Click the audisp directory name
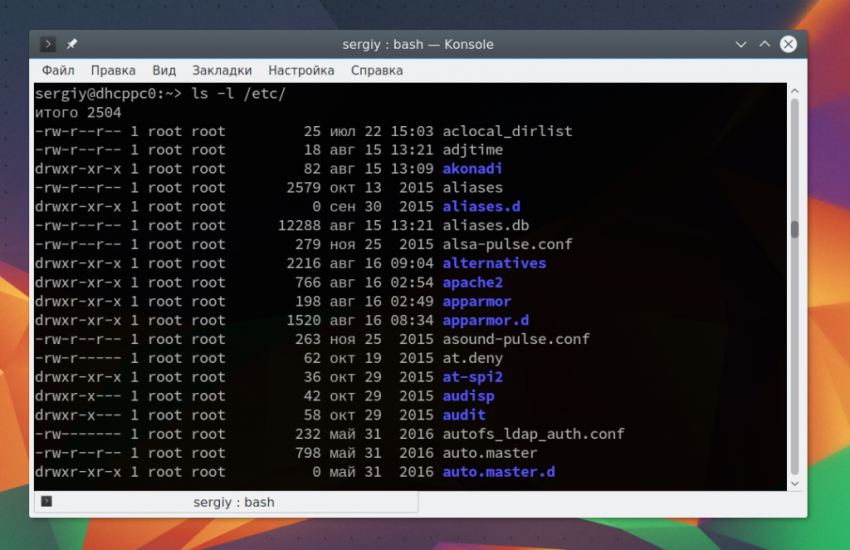Screen dimensions: 850x550 (468, 396)
